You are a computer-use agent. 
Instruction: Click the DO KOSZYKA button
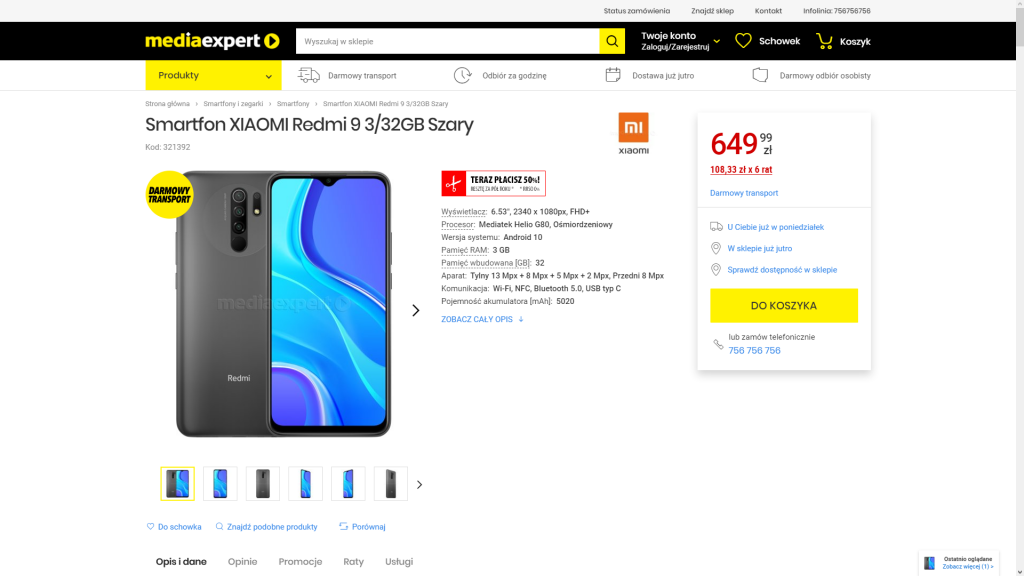coord(783,305)
